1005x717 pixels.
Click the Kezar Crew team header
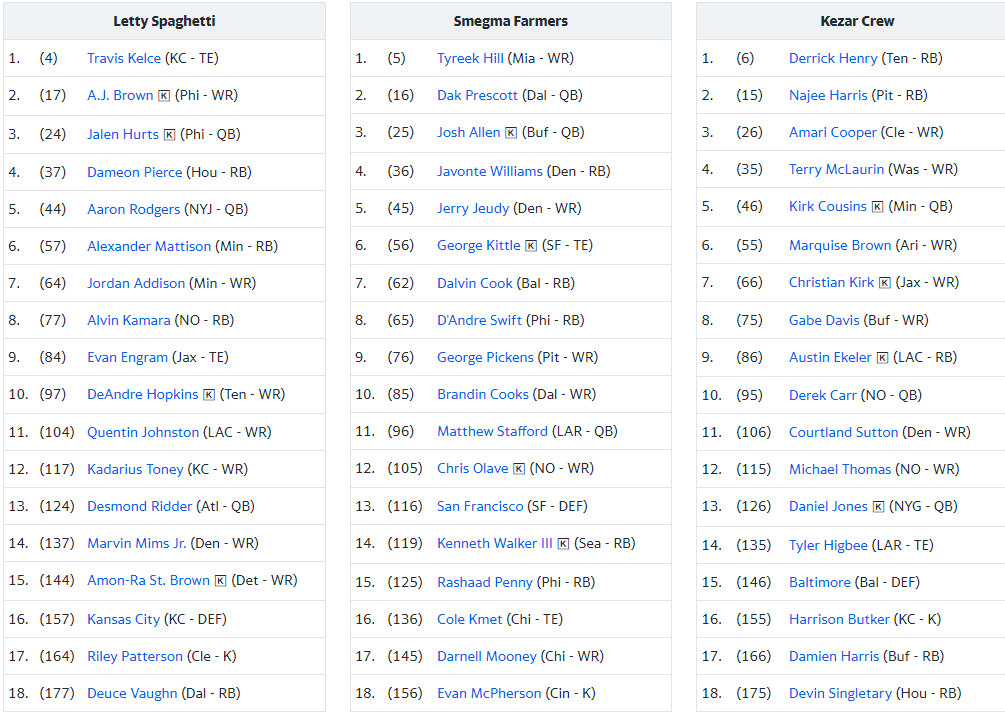tap(857, 21)
